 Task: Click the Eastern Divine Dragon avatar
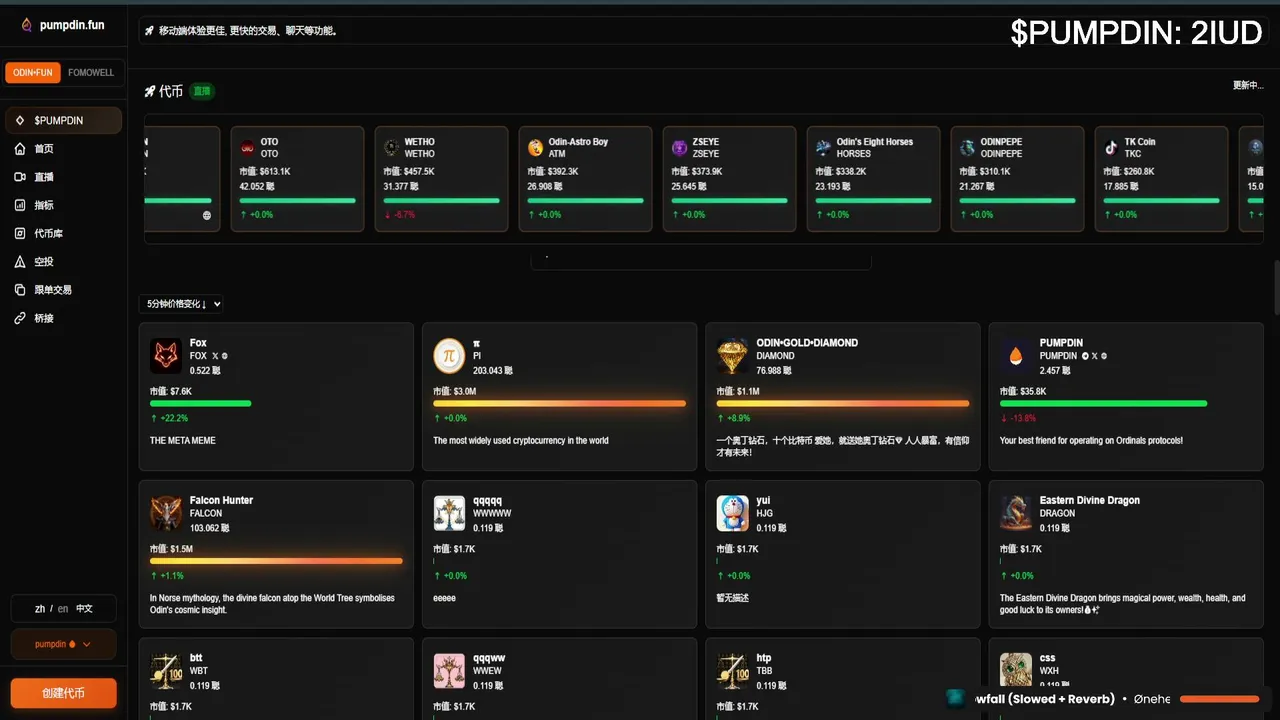[1016, 514]
